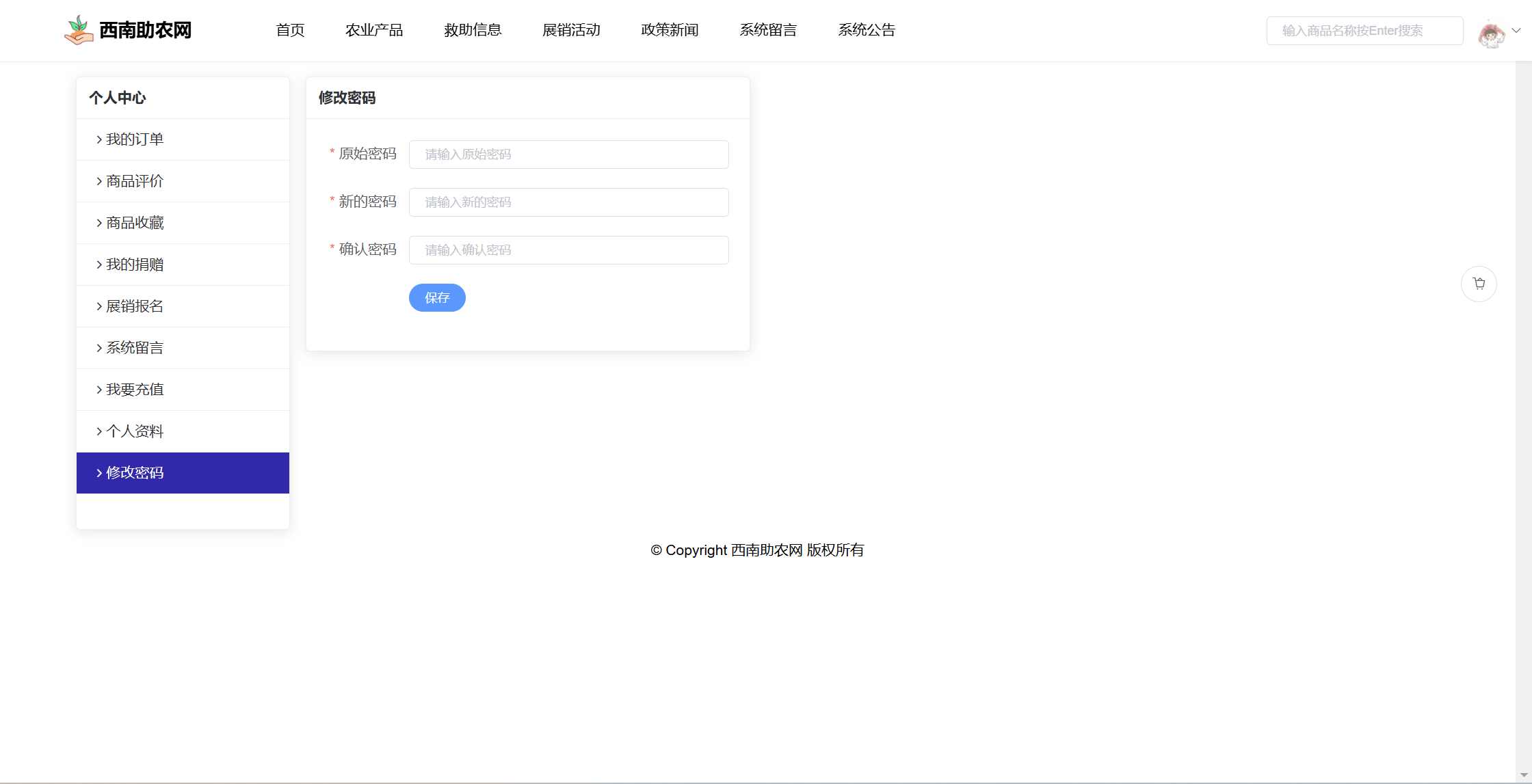Image resolution: width=1532 pixels, height=784 pixels.
Task: Click the 确认密码 input box
Action: [568, 250]
